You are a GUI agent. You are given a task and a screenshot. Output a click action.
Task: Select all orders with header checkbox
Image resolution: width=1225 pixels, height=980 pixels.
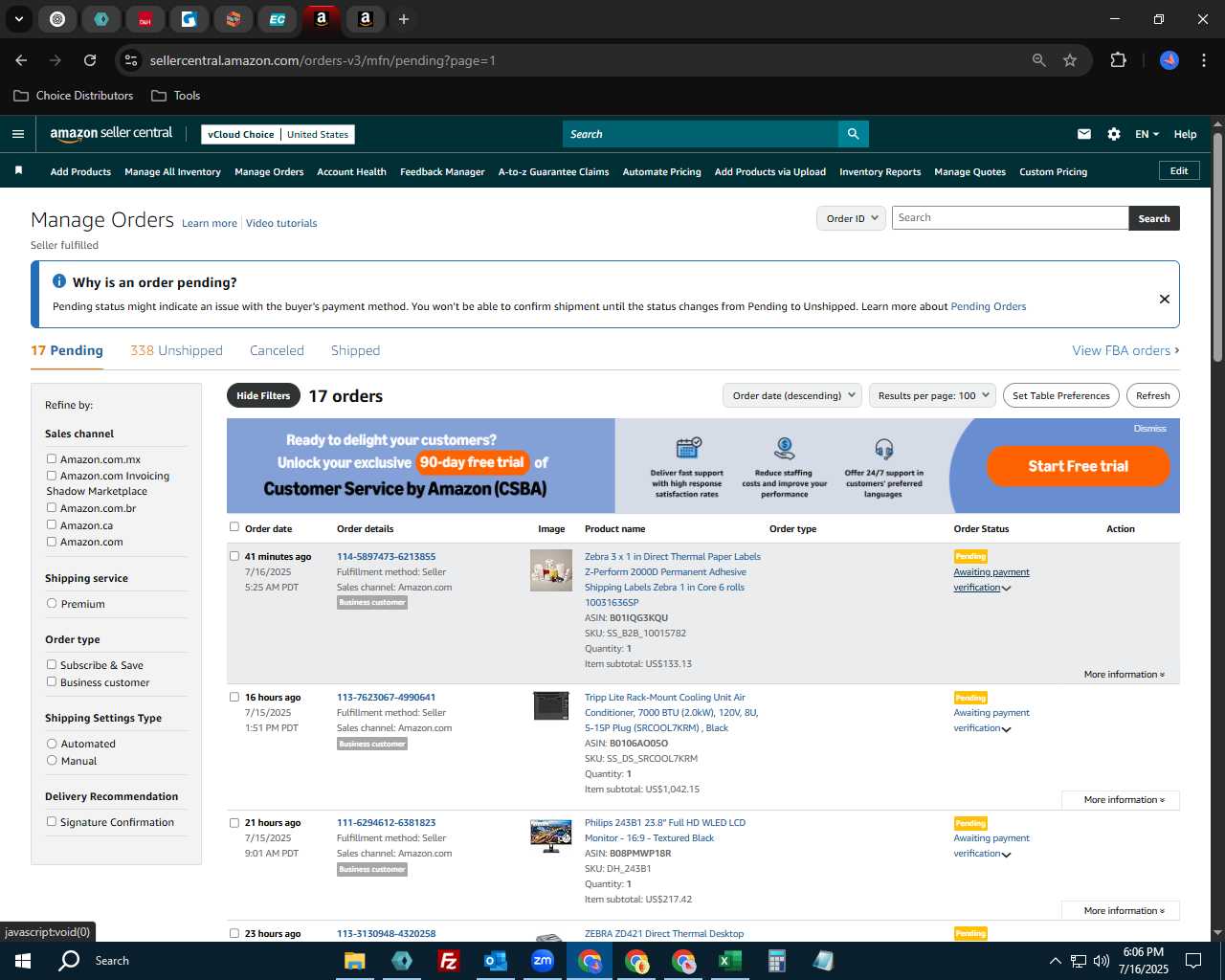234,527
